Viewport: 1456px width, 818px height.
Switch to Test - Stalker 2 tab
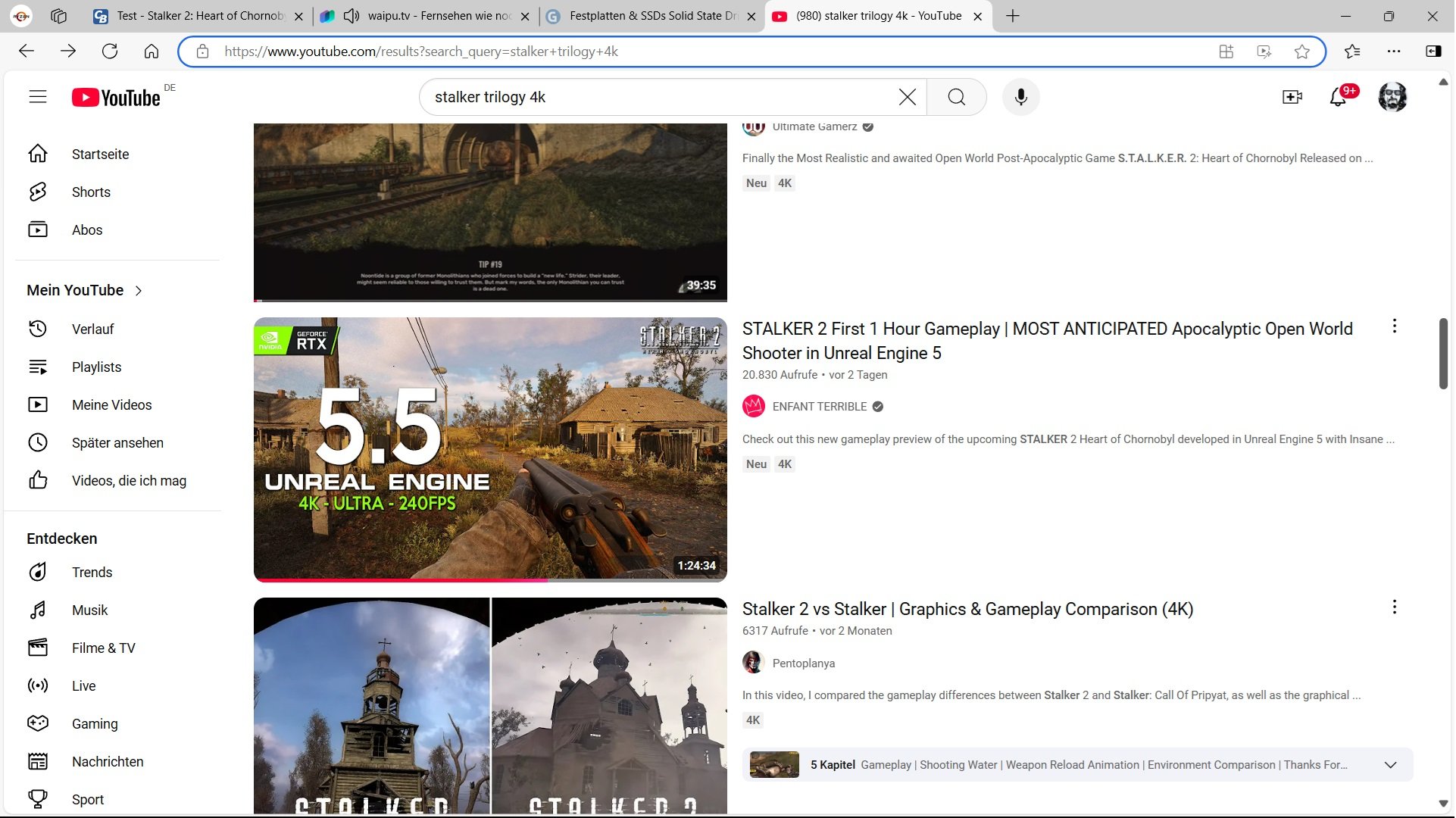coord(200,16)
